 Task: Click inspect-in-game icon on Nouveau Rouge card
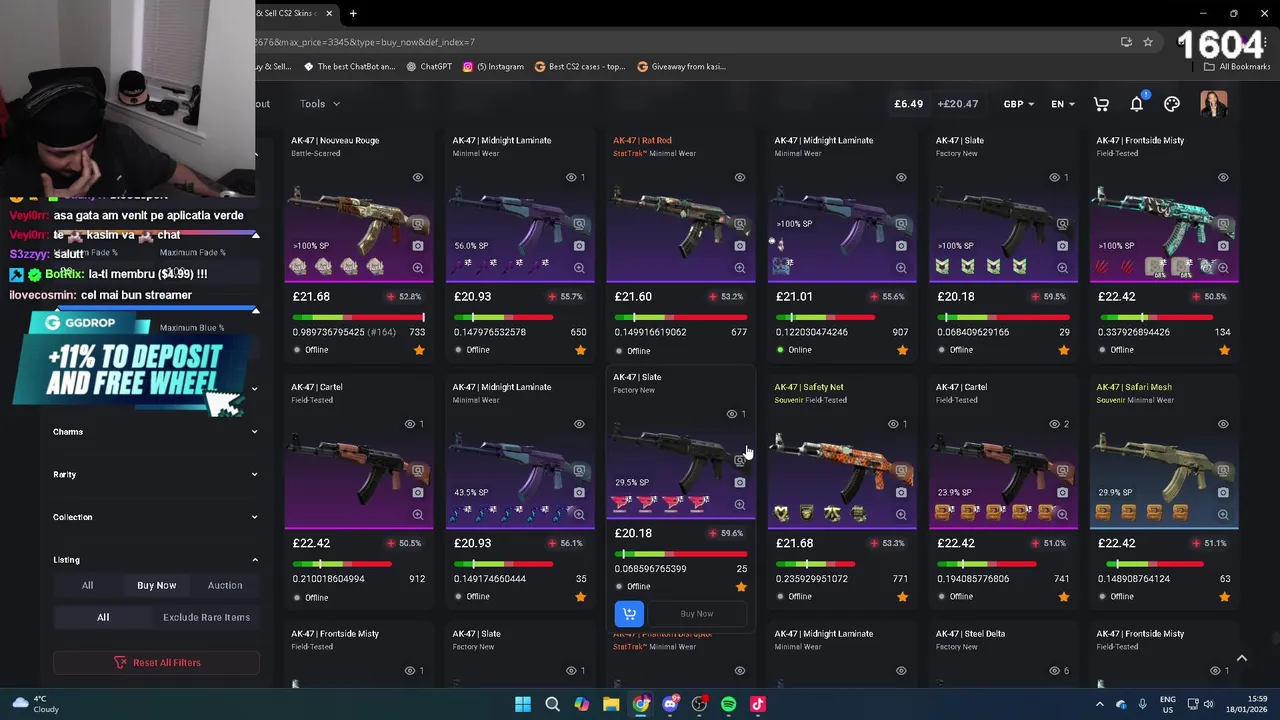pos(418,224)
